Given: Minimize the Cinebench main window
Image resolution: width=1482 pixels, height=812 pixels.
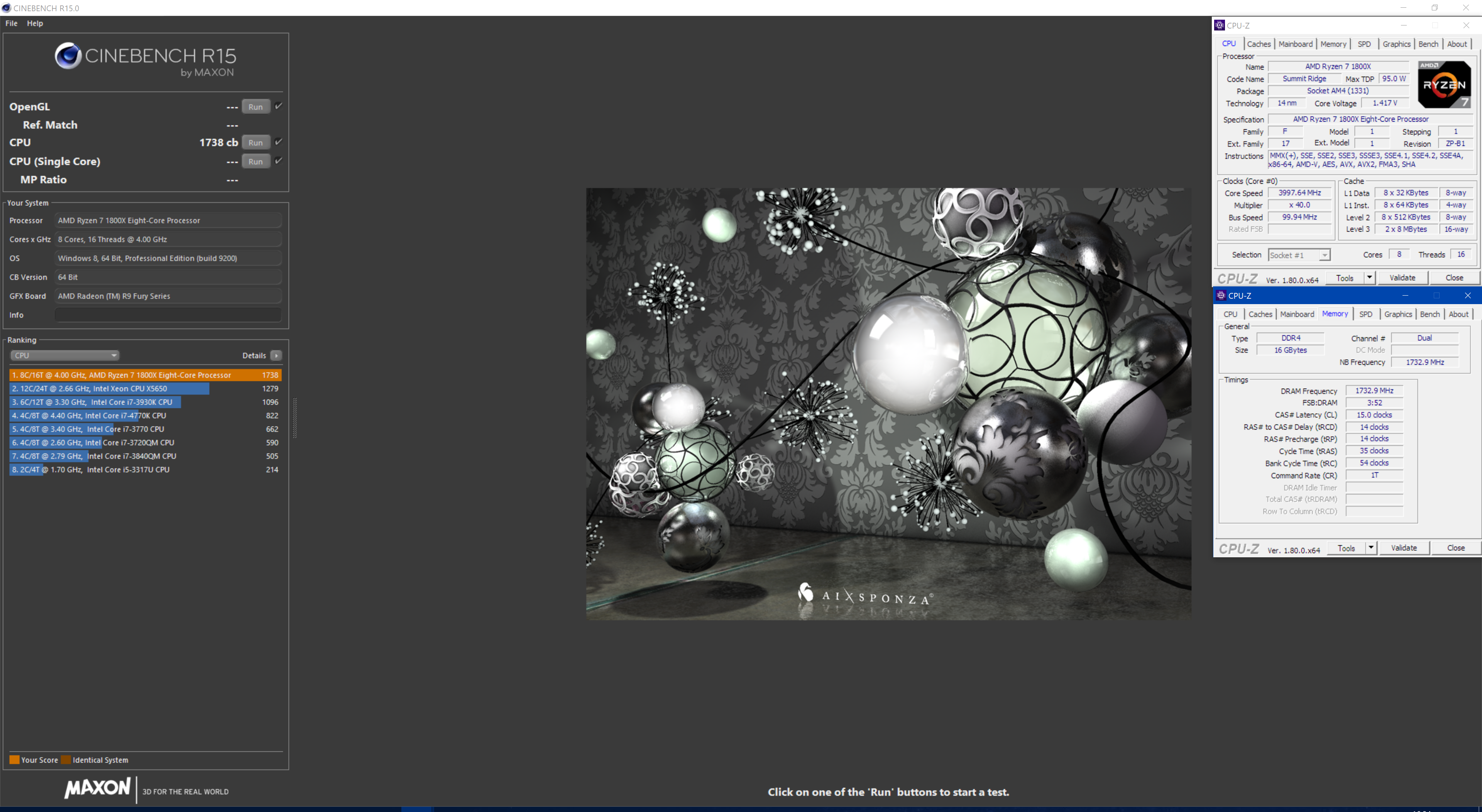Looking at the screenshot, I should point(1403,7).
